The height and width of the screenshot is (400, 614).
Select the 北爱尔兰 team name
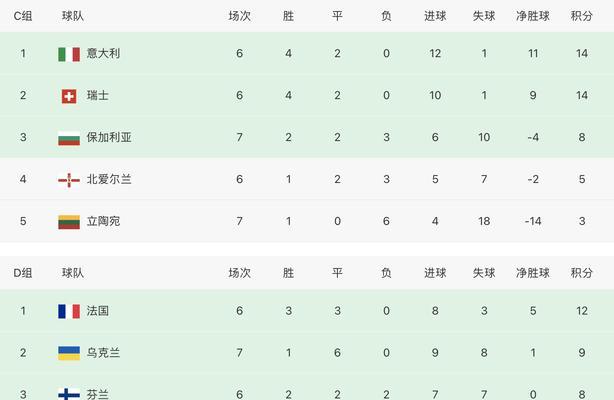point(109,179)
